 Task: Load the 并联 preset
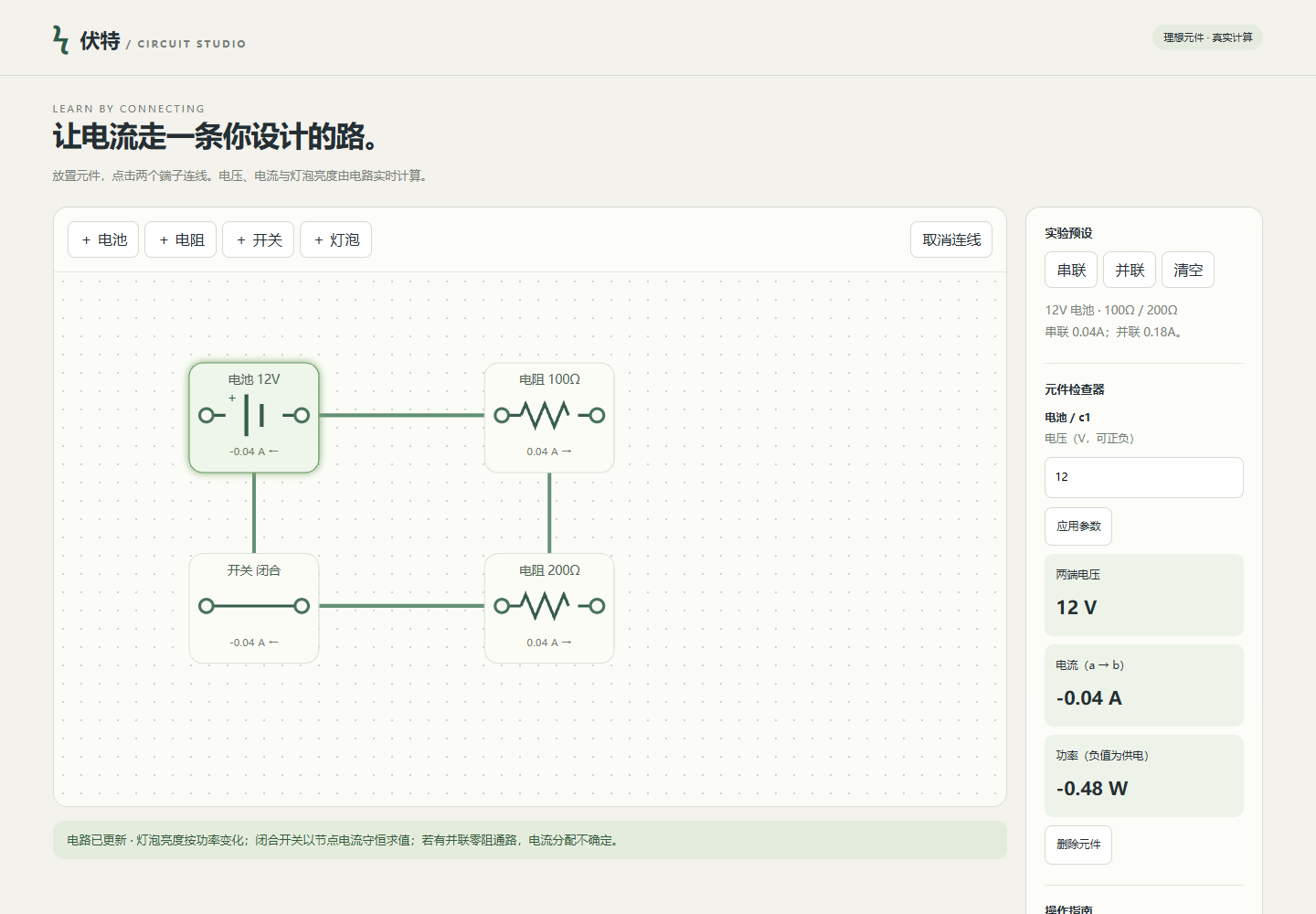point(1130,270)
